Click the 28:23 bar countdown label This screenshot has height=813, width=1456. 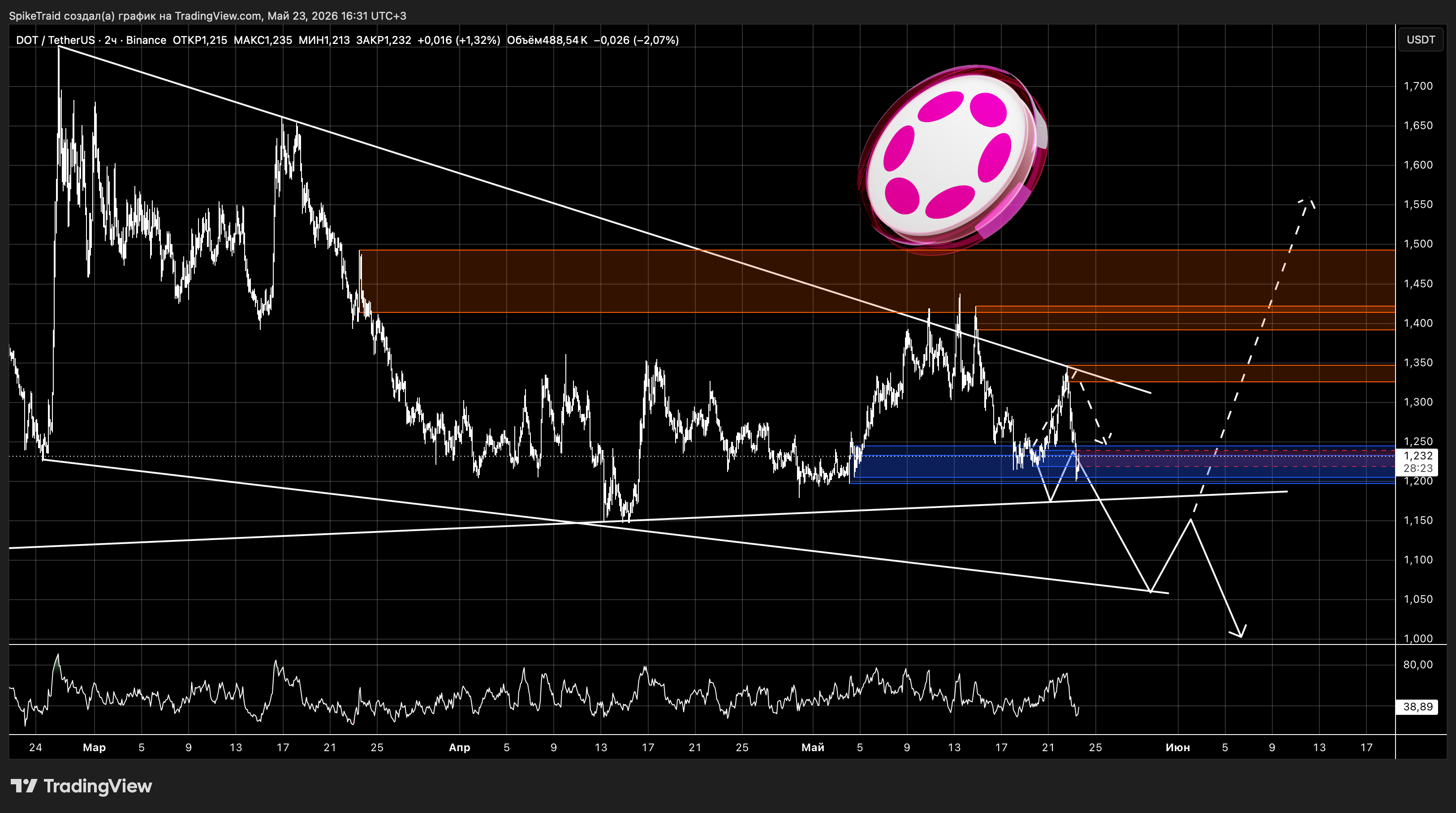(x=1417, y=468)
